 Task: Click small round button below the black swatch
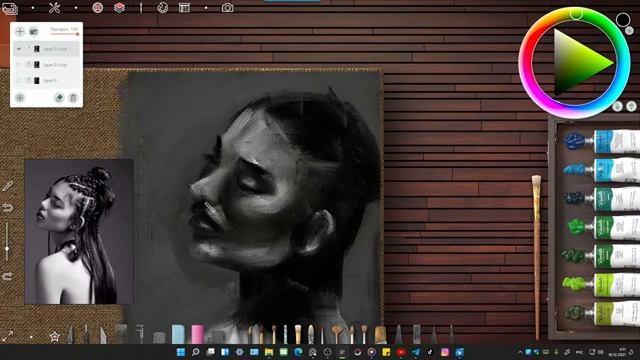coord(629,30)
